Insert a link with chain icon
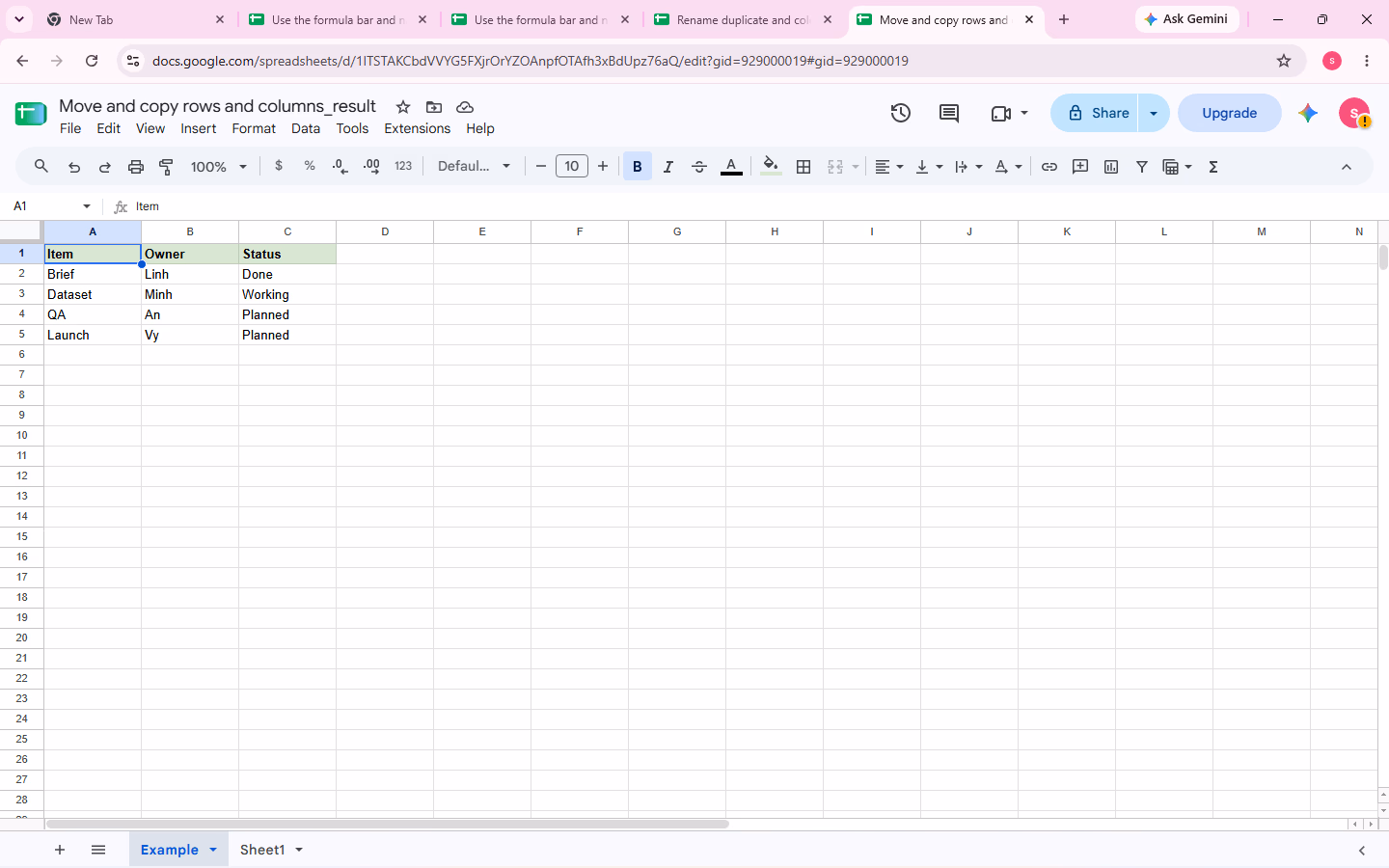The width and height of the screenshot is (1389, 868). (x=1049, y=167)
